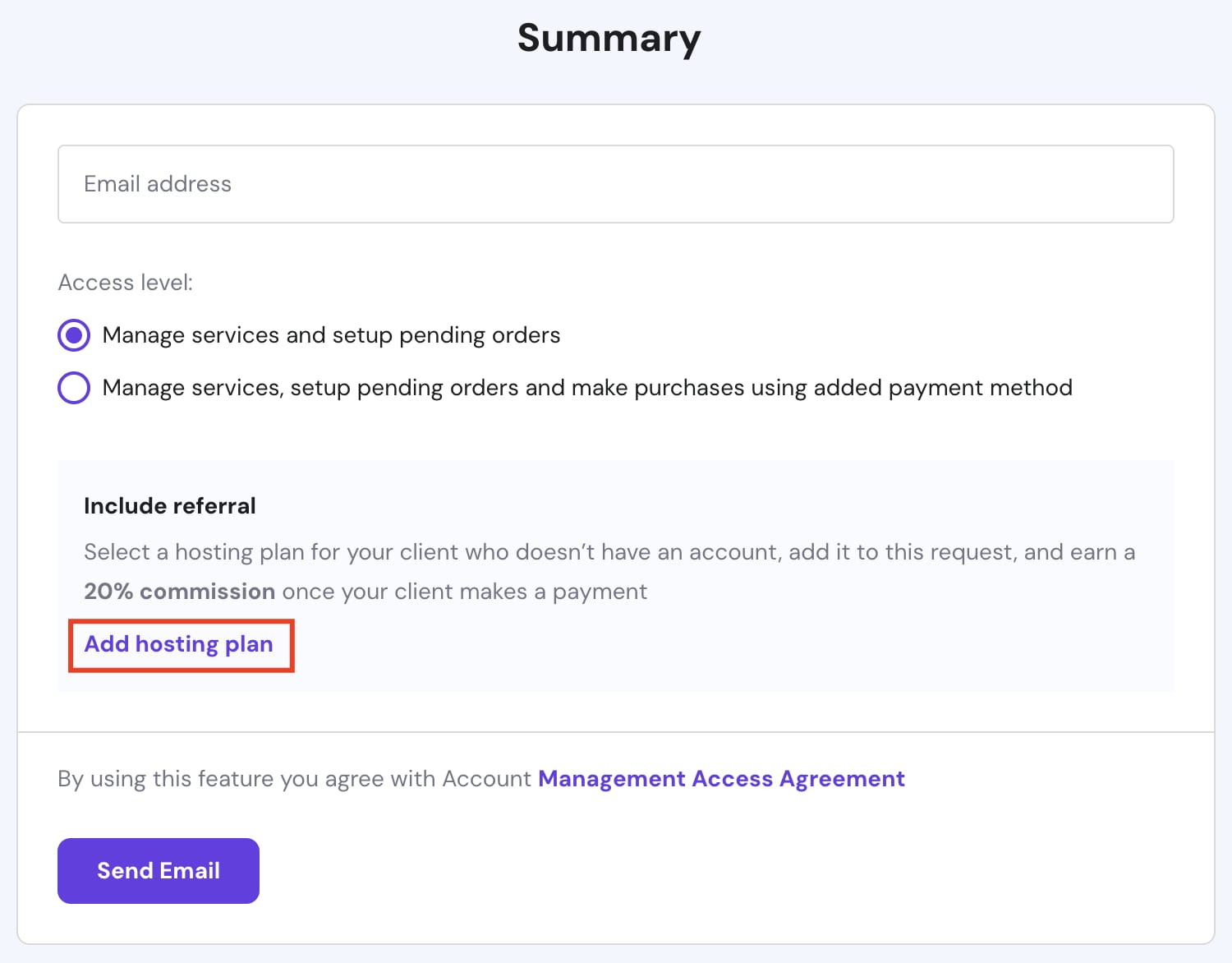This screenshot has height=963, width=1232.
Task: Click the bold '20% commission' text
Action: point(179,592)
